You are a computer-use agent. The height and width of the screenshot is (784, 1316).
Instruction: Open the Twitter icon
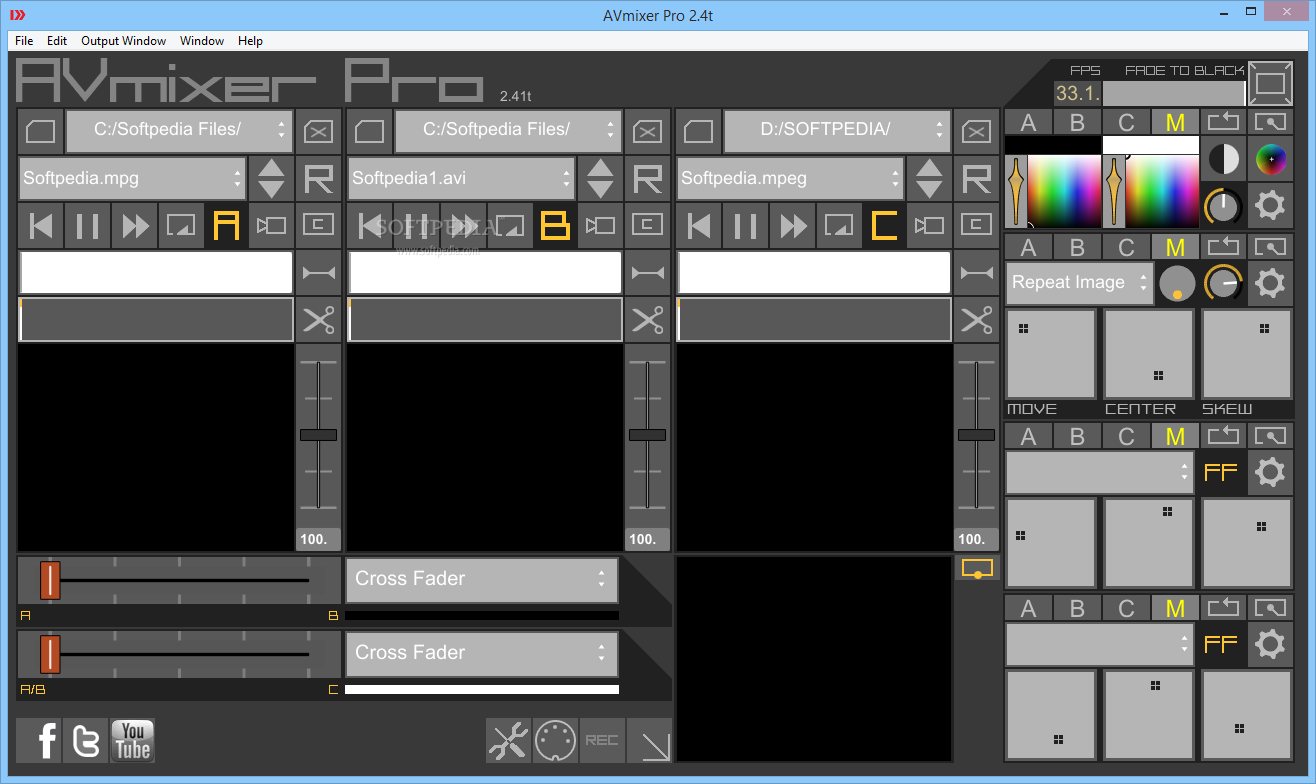click(85, 740)
